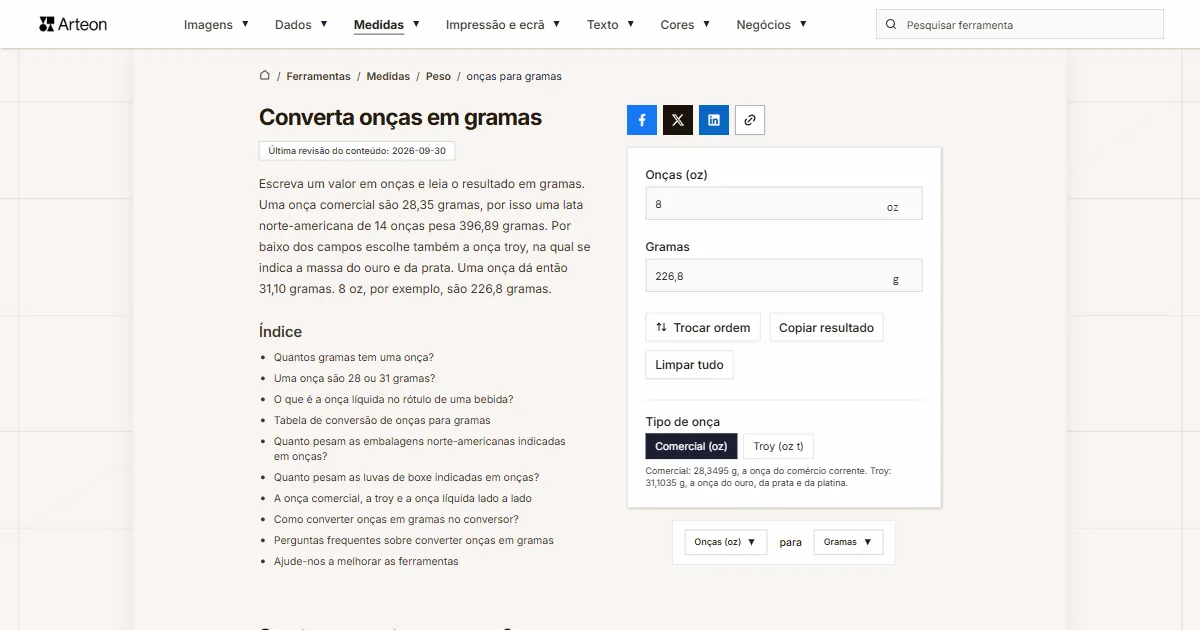Share the page on Facebook
Viewport: 1200px width, 630px height.
coord(642,120)
